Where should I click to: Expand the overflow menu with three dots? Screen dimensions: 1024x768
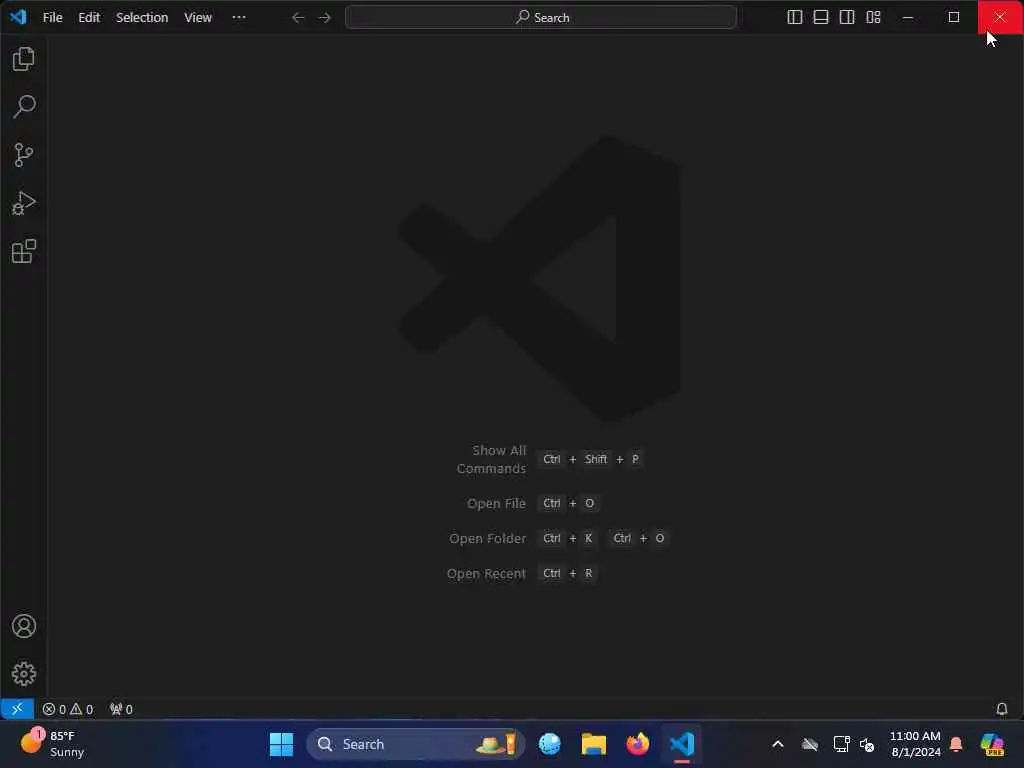click(x=239, y=17)
